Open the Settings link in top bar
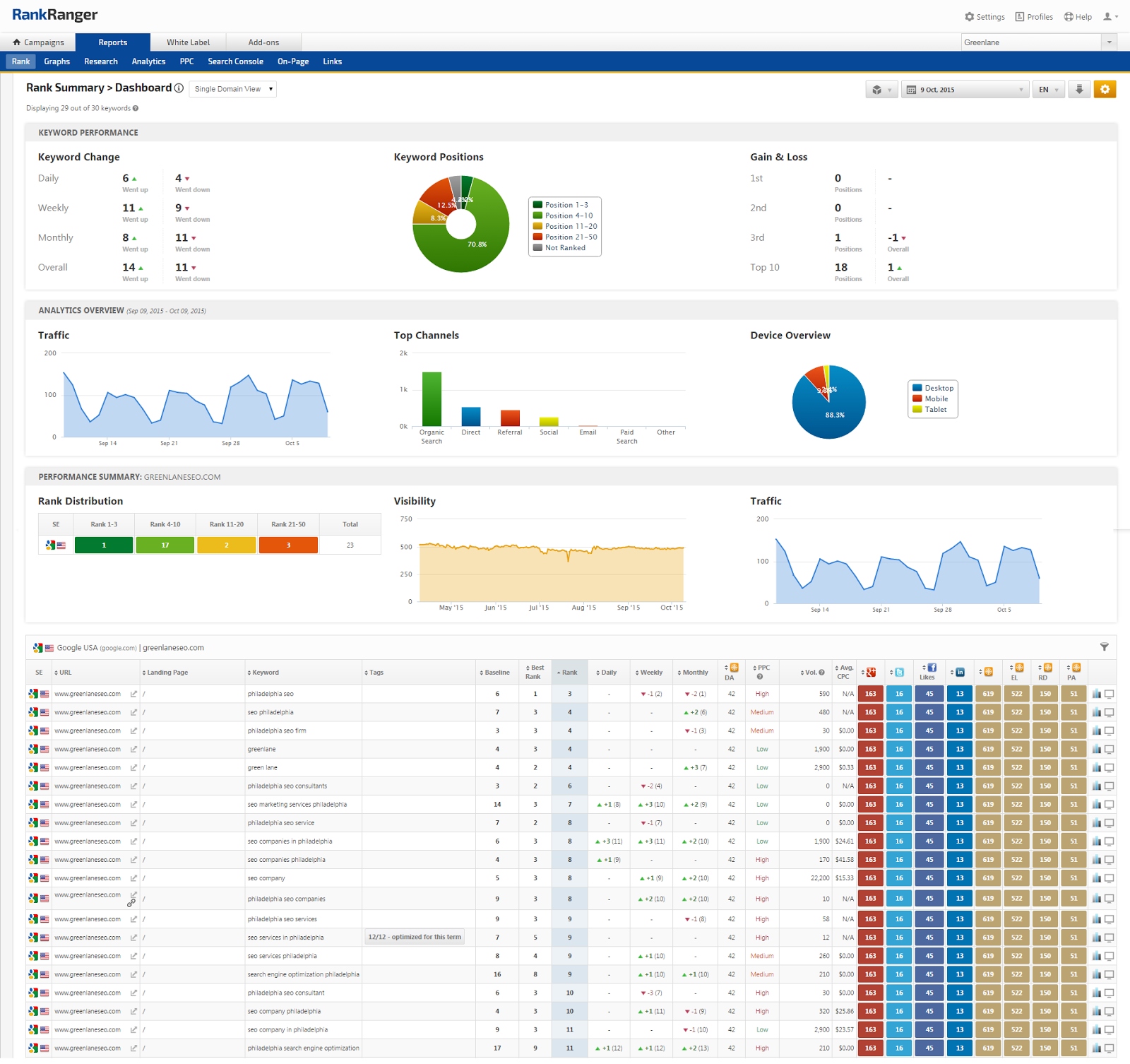The width and height of the screenshot is (1130, 1064). coord(985,17)
